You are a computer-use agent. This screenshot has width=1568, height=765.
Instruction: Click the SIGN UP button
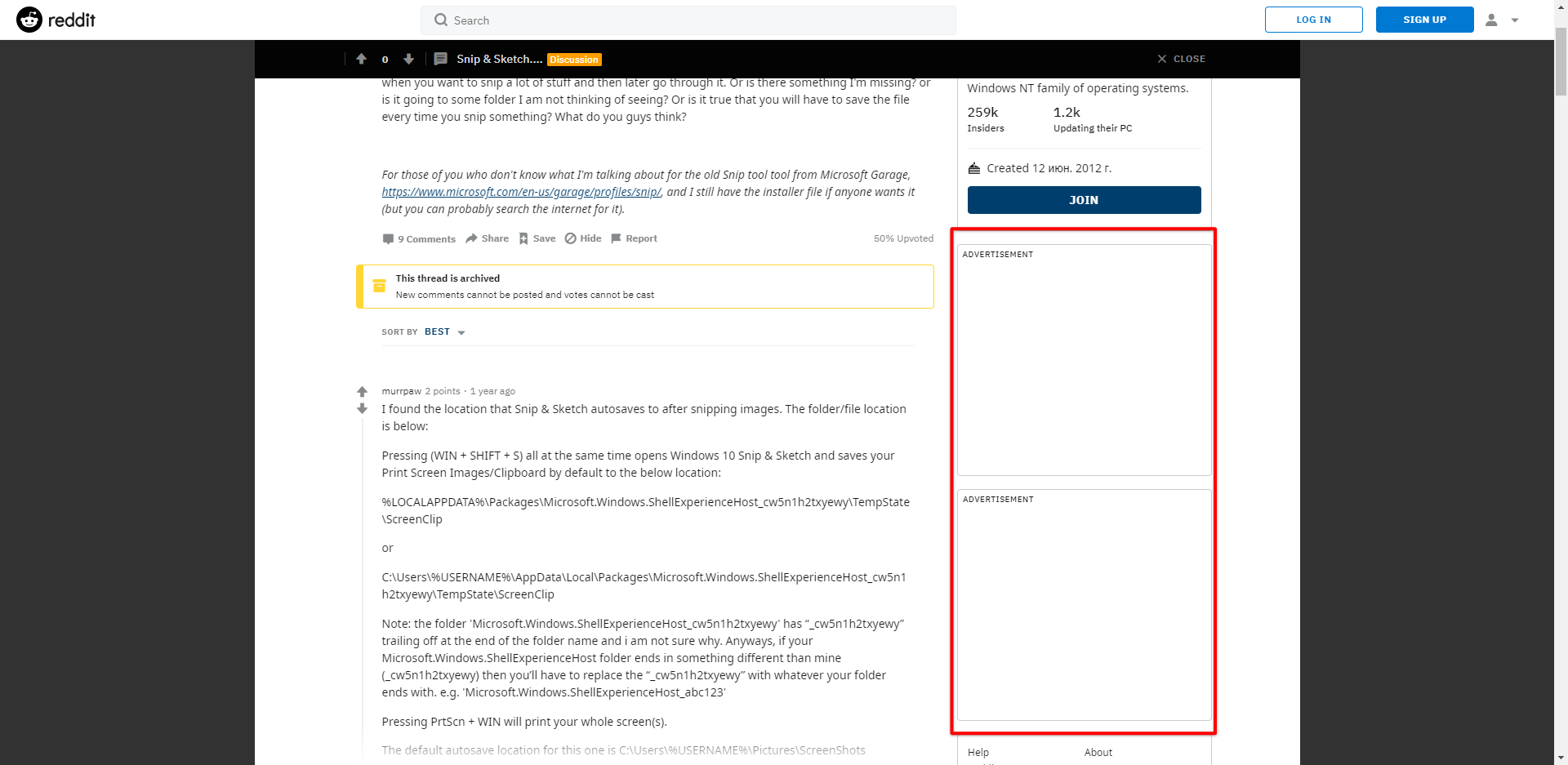[x=1424, y=20]
